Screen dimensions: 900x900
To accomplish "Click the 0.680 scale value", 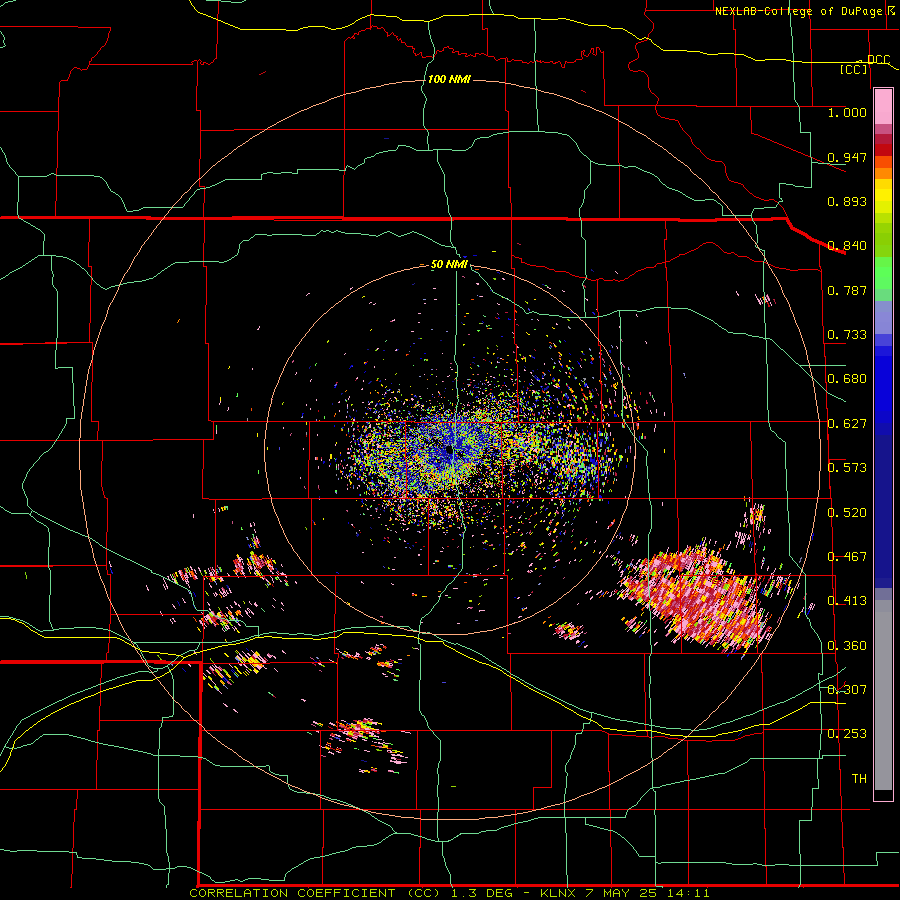I will tap(847, 378).
